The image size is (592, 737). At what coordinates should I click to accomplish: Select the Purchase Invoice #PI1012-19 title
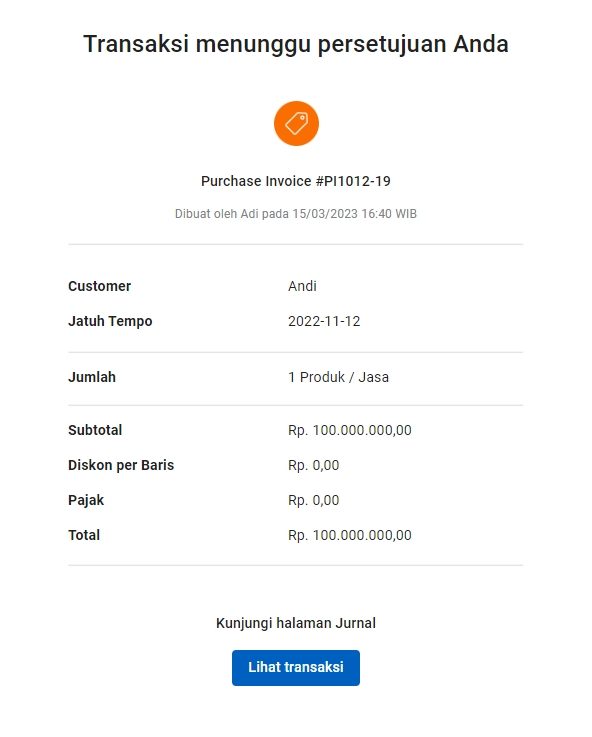pyautogui.click(x=296, y=181)
